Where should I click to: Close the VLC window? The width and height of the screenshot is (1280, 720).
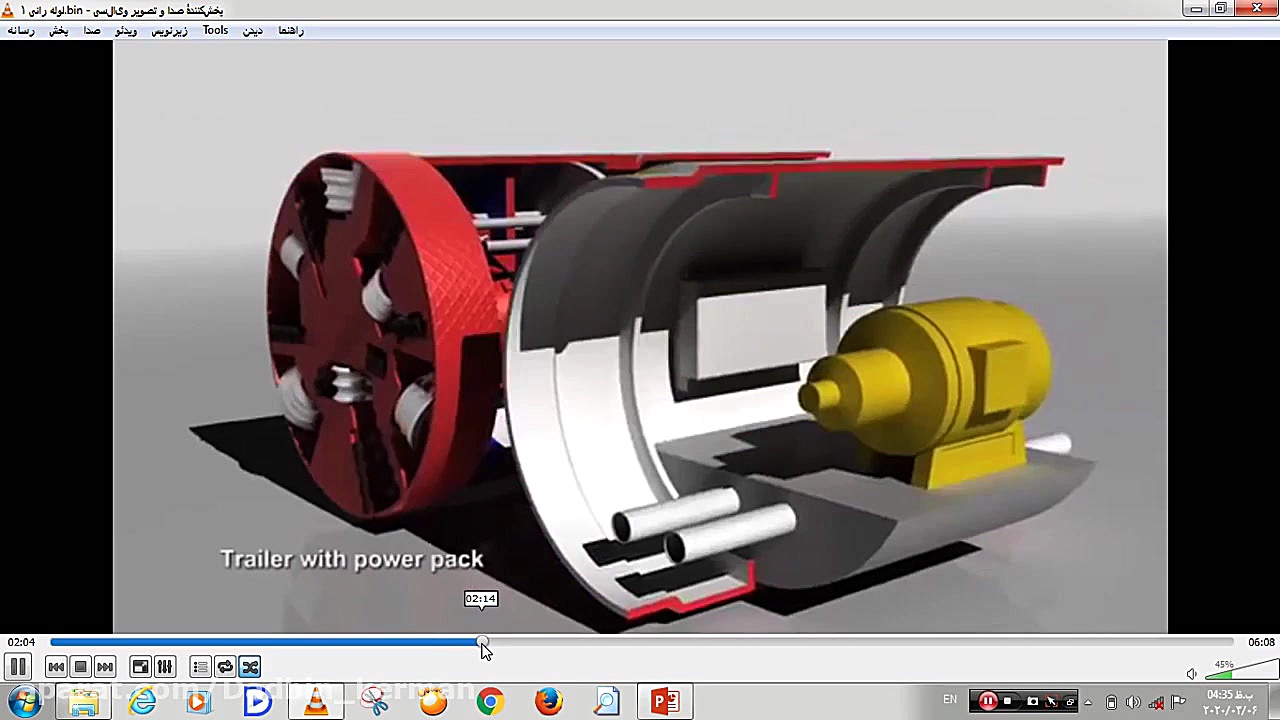tap(1256, 9)
